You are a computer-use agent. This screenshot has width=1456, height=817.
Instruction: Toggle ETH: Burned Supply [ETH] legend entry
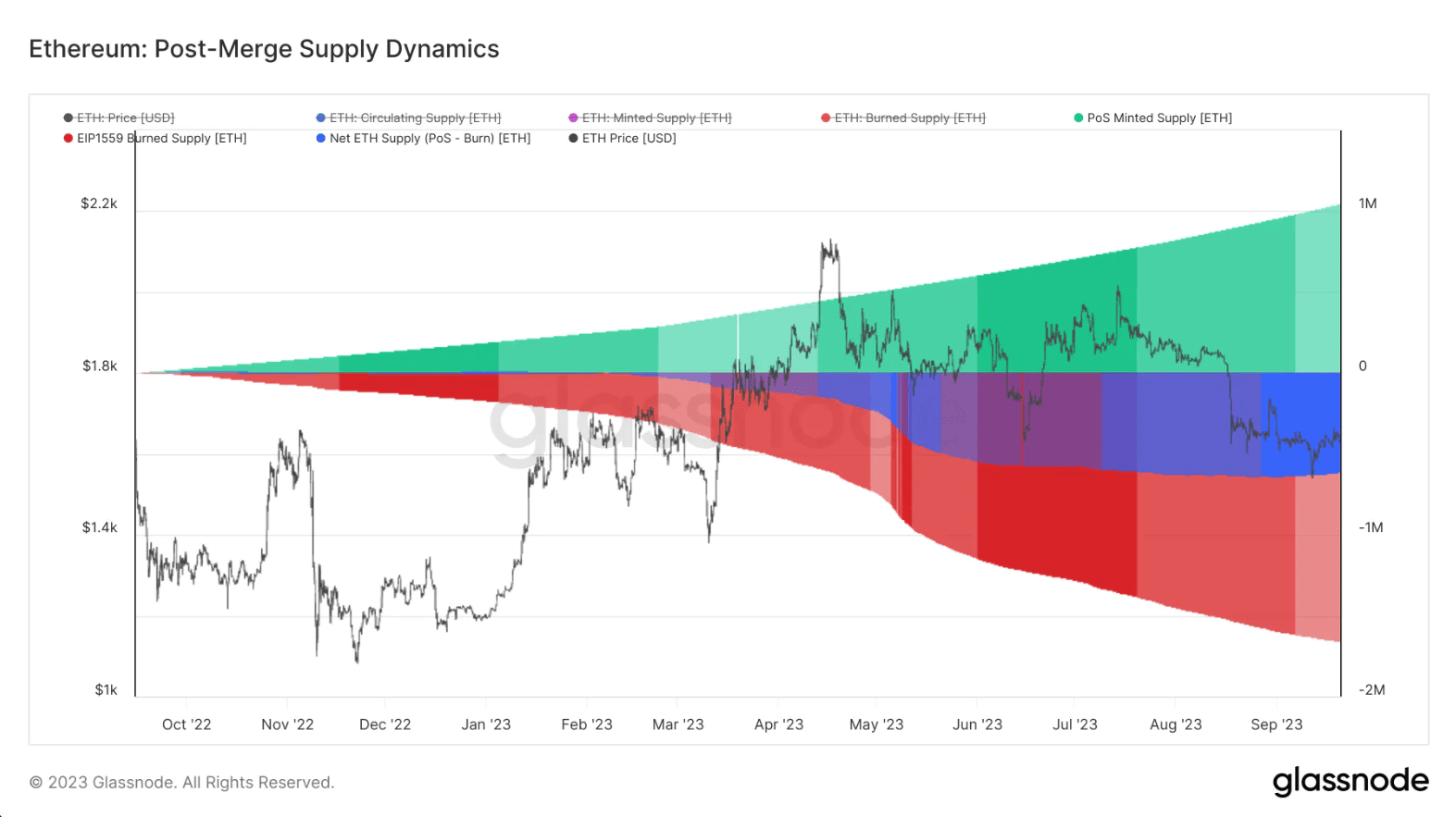[x=903, y=118]
